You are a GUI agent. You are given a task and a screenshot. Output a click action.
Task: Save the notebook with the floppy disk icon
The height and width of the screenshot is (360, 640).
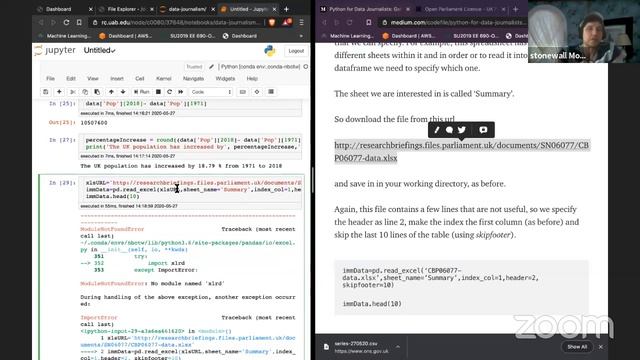(x=46, y=92)
